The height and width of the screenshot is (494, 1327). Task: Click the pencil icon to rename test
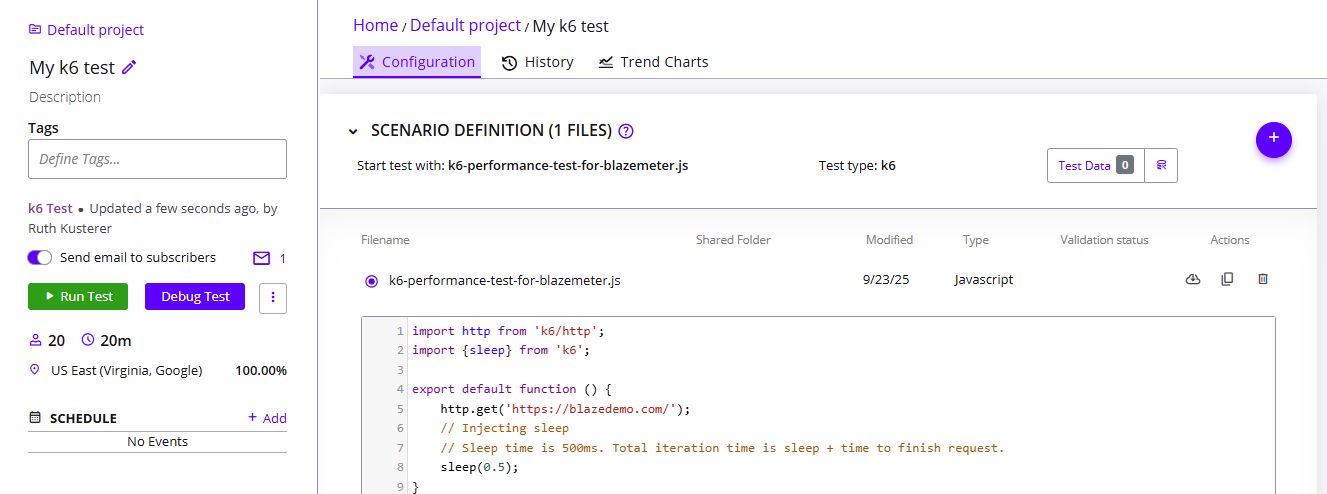[129, 68]
